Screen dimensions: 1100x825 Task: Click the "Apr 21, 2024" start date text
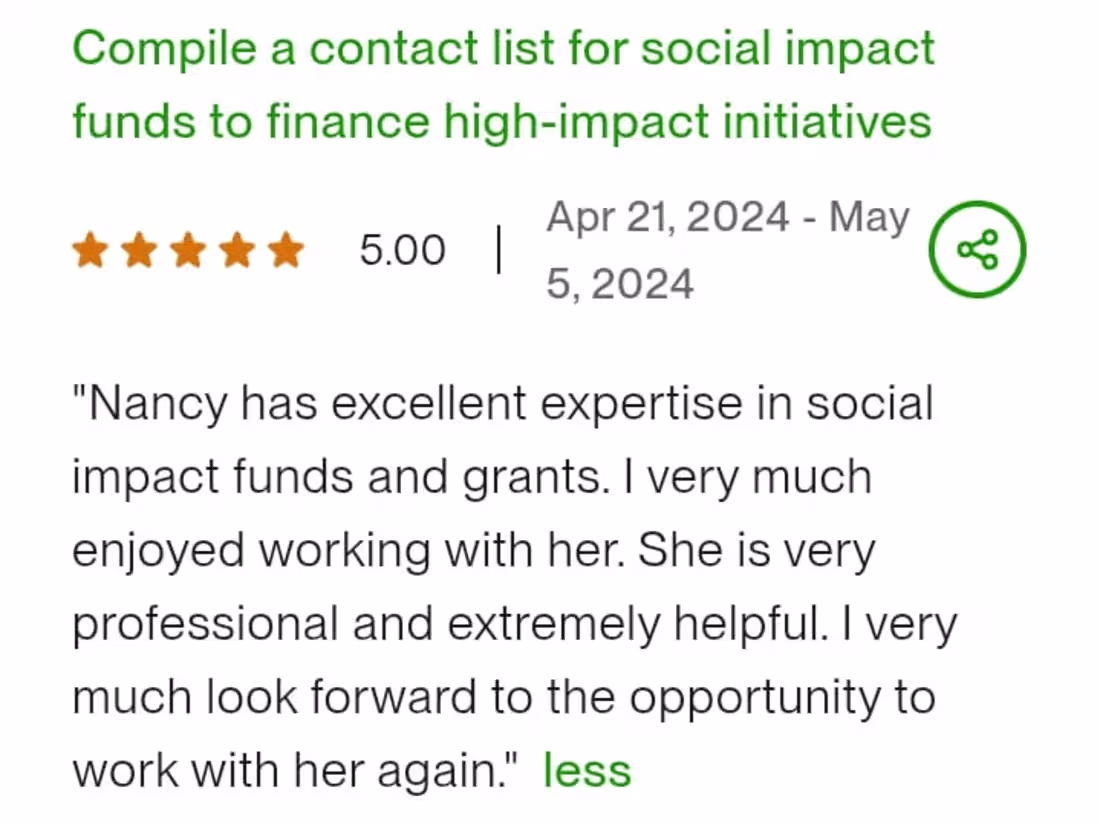tap(667, 217)
